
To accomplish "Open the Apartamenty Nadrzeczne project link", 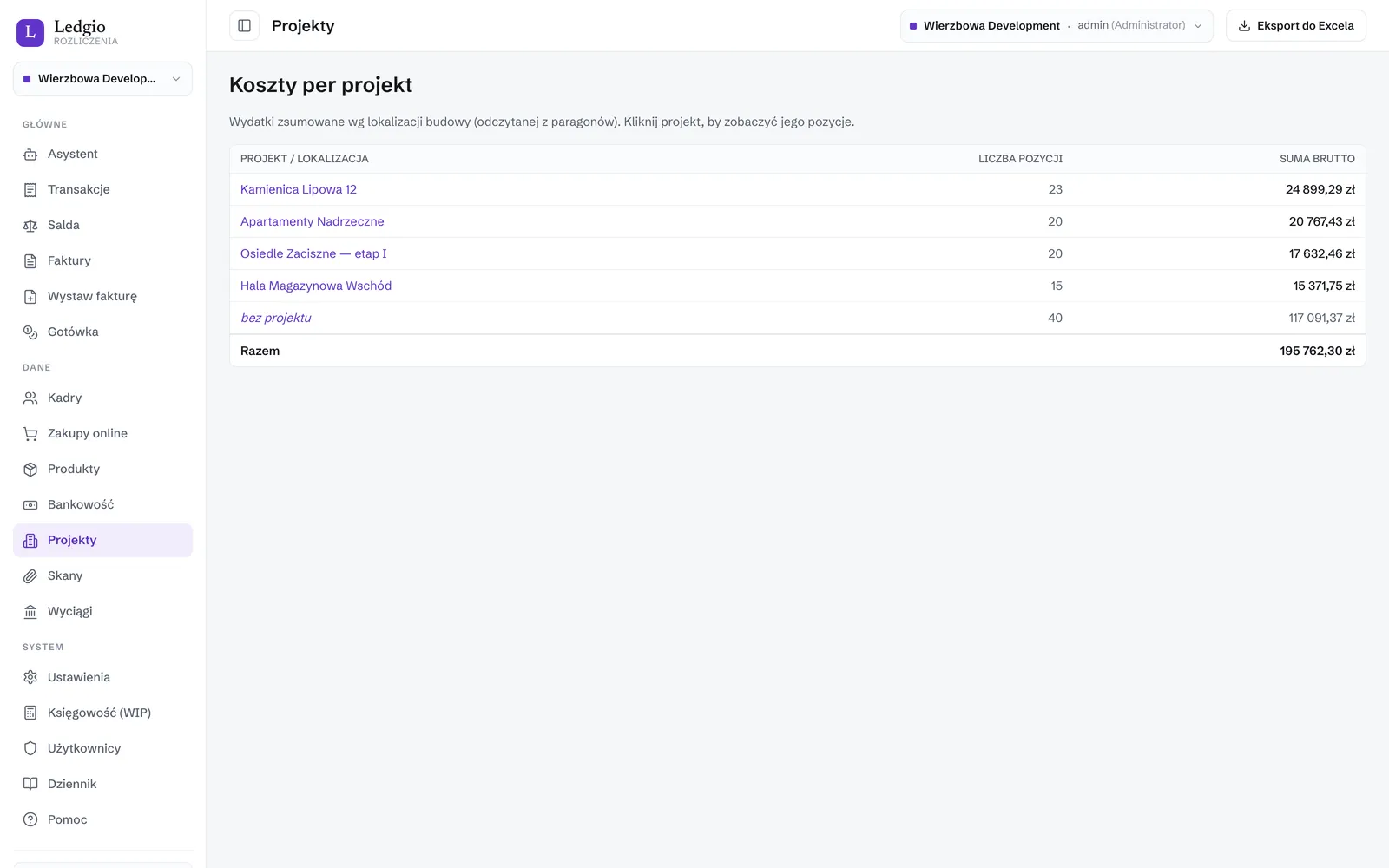I will point(313,222).
